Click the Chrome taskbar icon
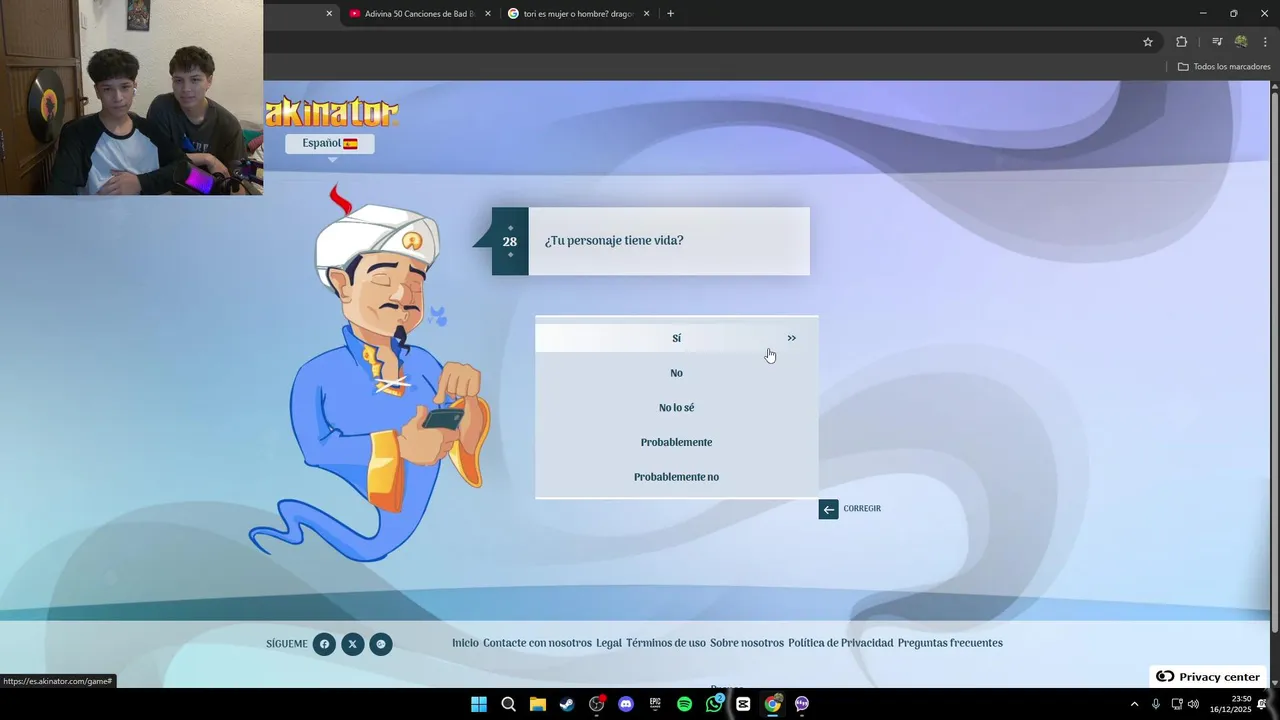Viewport: 1280px width, 720px height. click(x=772, y=704)
